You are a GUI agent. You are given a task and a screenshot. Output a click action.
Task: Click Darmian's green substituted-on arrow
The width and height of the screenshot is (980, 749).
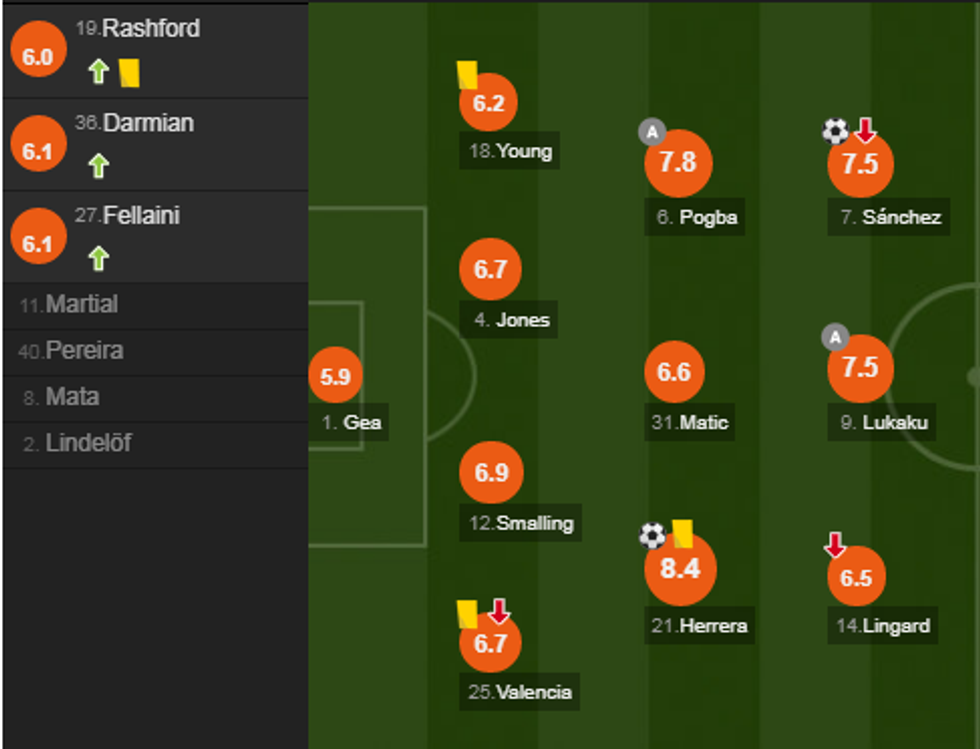[x=98, y=165]
